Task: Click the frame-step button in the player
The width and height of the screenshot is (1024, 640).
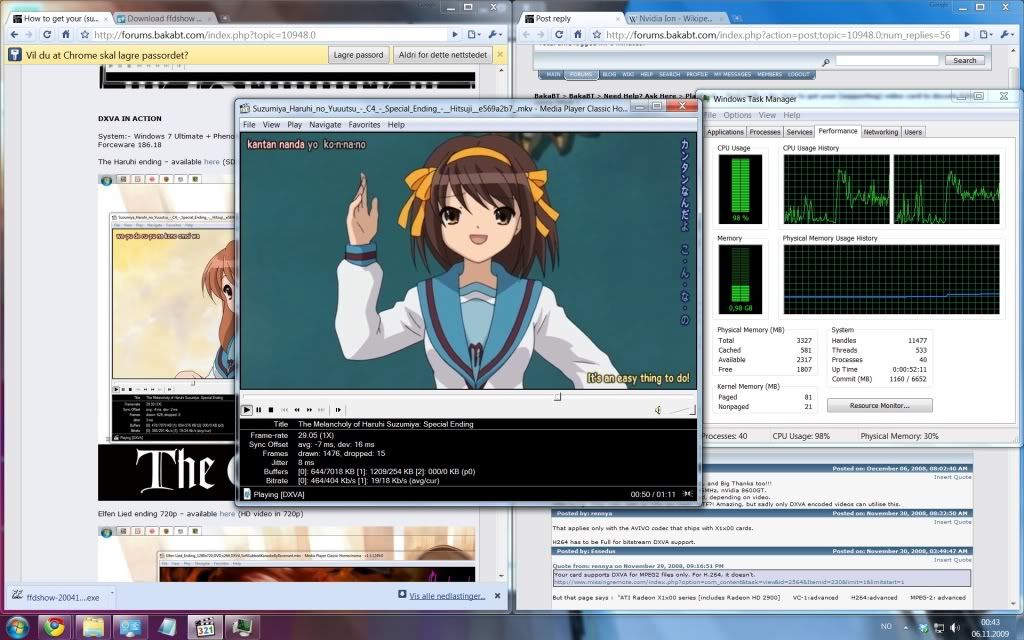Action: coord(339,409)
